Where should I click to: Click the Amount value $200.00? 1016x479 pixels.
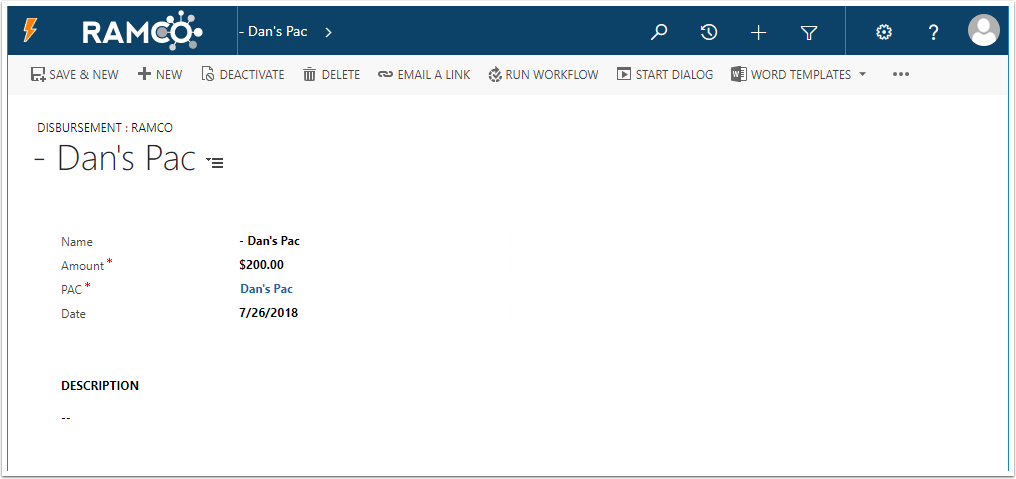tap(261, 264)
